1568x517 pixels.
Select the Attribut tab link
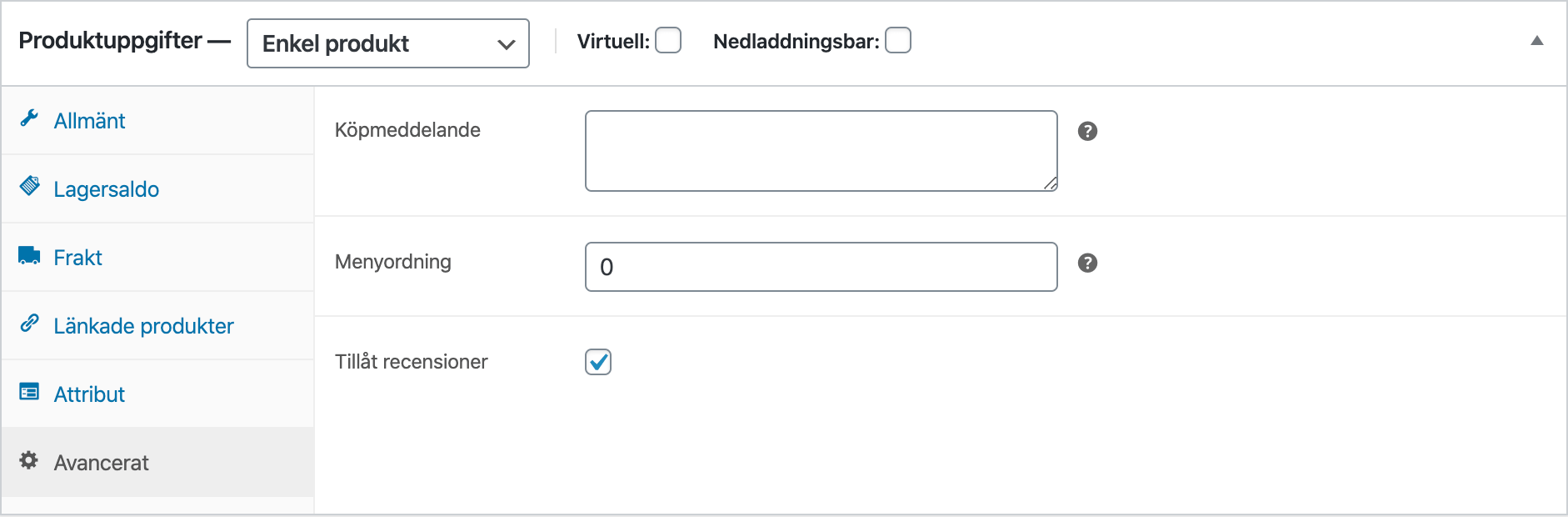[x=89, y=394]
